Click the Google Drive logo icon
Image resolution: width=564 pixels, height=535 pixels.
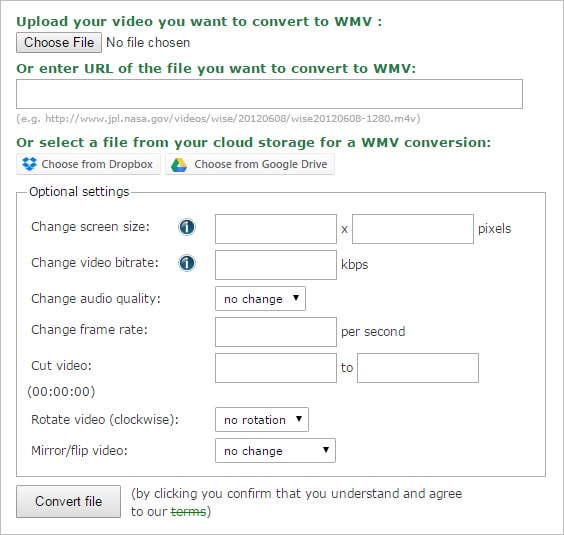point(179,164)
